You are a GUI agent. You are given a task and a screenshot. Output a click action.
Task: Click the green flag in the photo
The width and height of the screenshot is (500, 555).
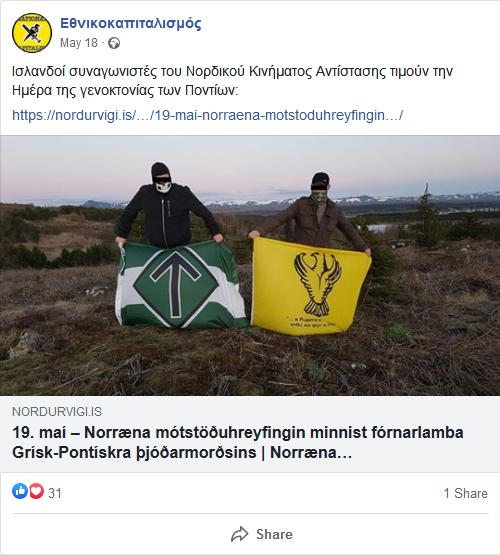pyautogui.click(x=181, y=285)
